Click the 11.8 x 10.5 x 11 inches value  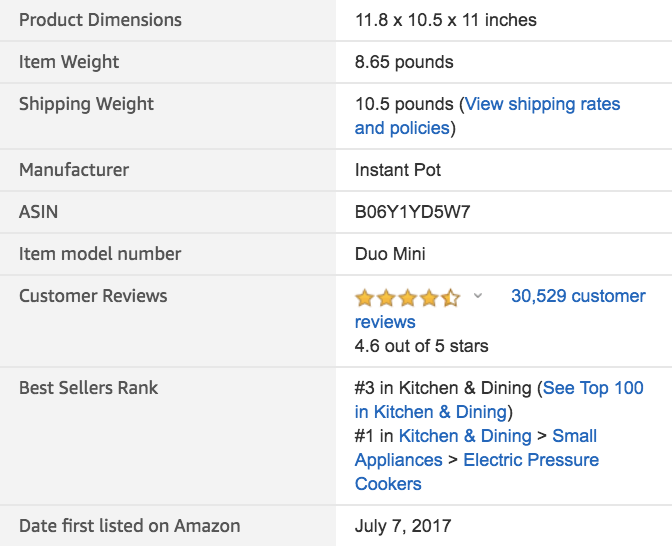pos(446,20)
